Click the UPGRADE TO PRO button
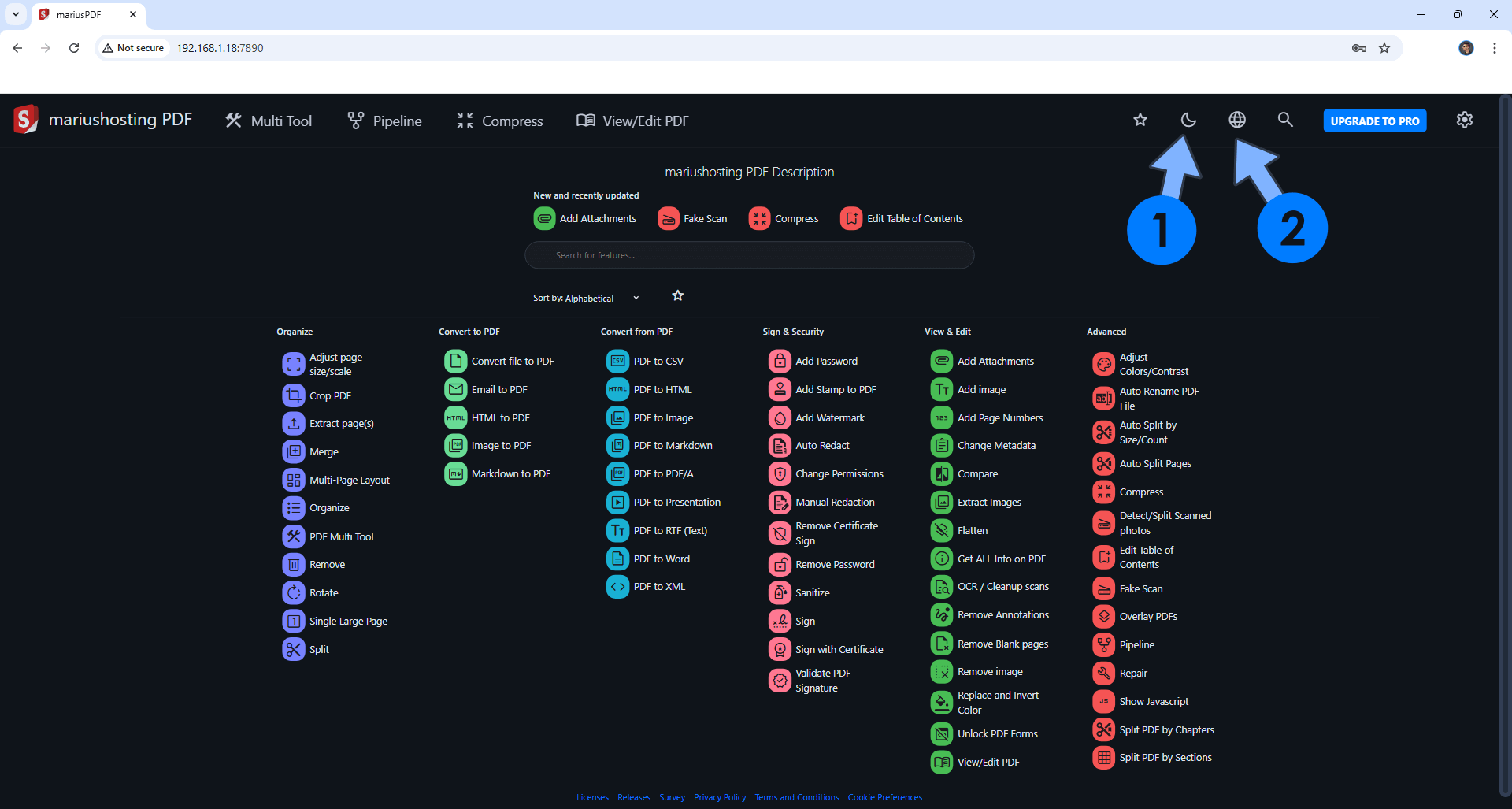The image size is (1512, 809). point(1375,121)
